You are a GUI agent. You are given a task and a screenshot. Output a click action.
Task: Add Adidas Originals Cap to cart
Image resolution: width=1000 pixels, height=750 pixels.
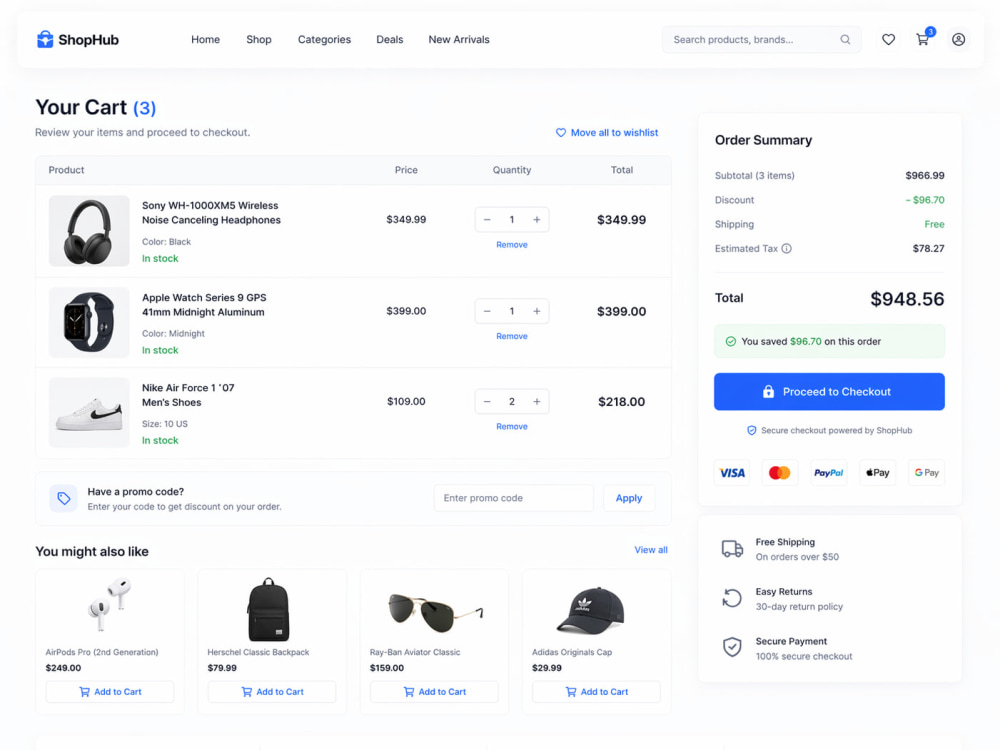pyautogui.click(x=596, y=692)
